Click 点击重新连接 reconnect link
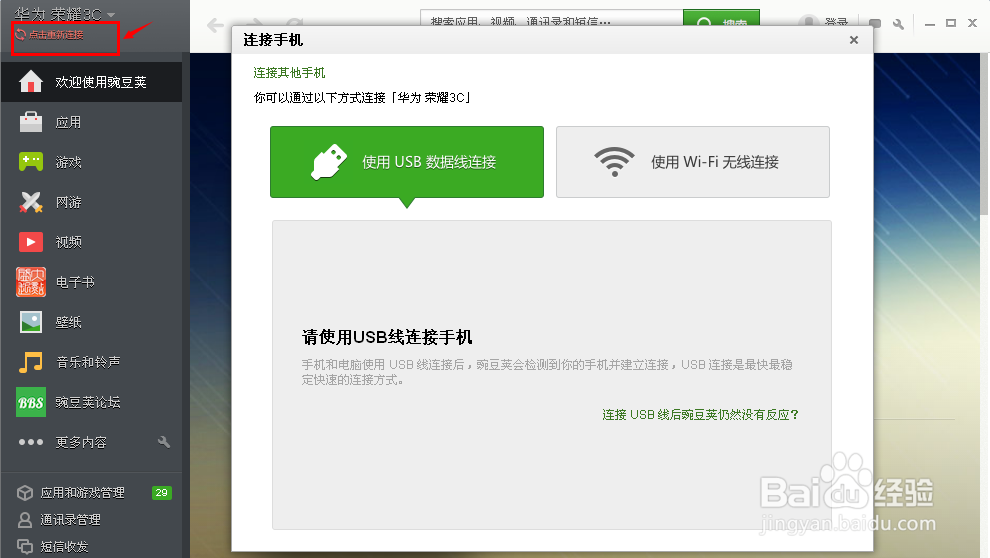The image size is (990, 558). point(56,35)
